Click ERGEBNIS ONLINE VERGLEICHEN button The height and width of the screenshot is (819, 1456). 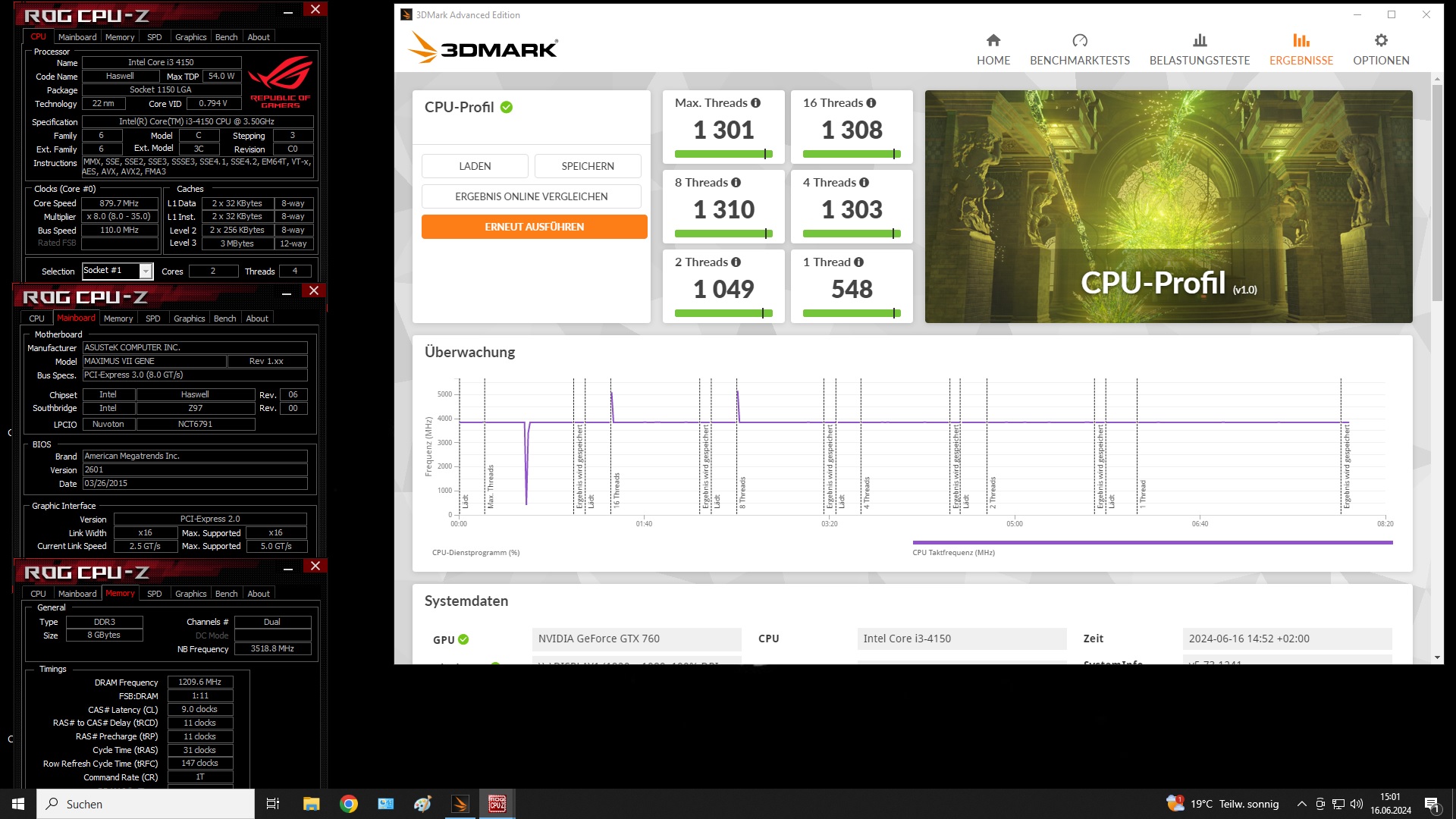click(532, 196)
